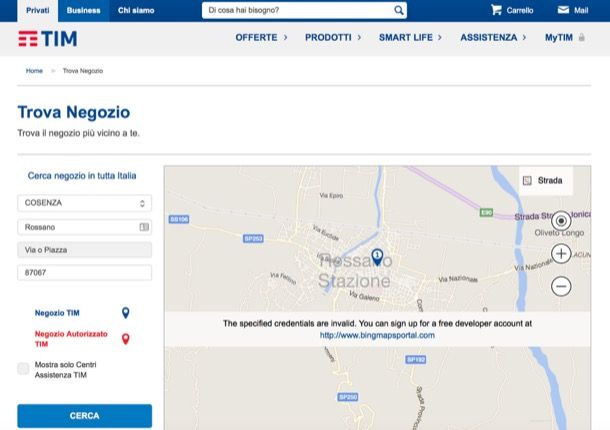Image resolution: width=610 pixels, height=430 pixels.
Task: Switch to the Business tab
Action: [x=83, y=11]
